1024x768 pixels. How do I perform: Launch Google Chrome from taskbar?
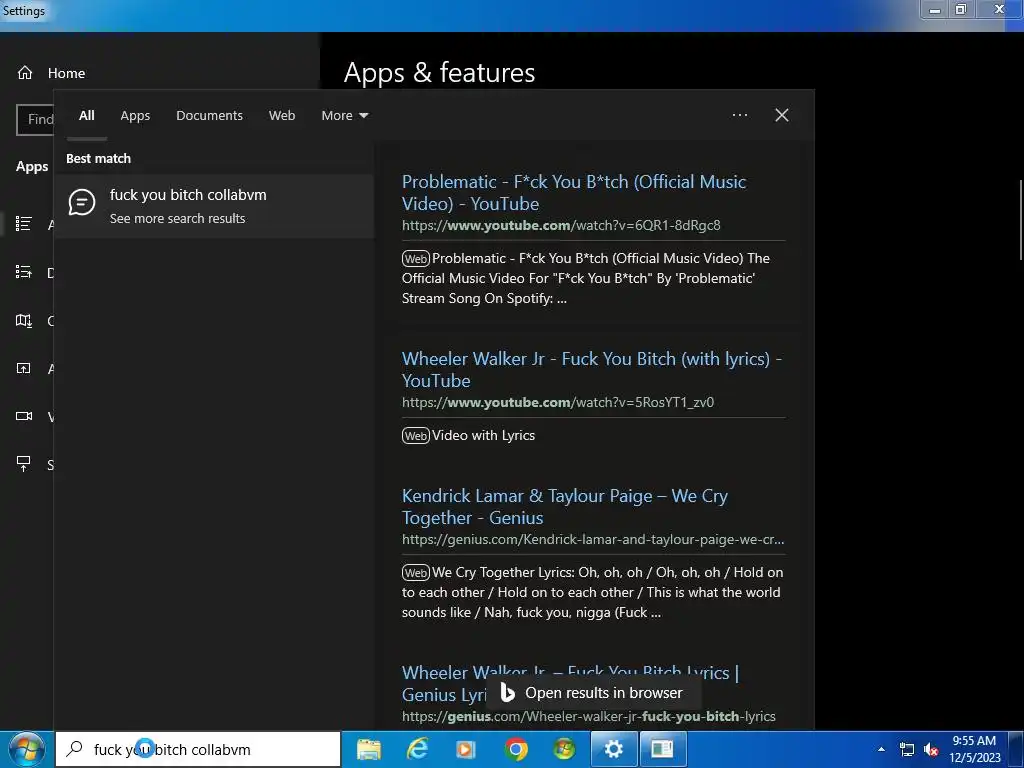point(515,749)
